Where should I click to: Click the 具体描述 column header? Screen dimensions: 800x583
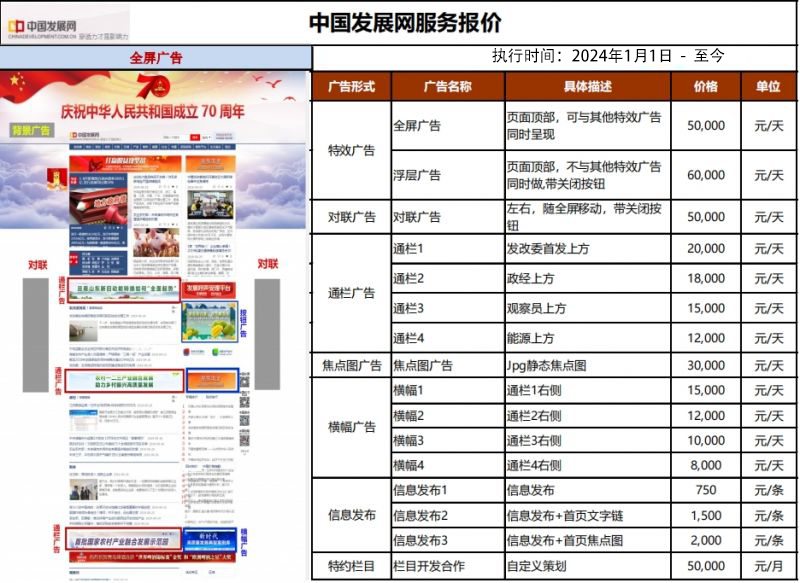click(x=588, y=86)
